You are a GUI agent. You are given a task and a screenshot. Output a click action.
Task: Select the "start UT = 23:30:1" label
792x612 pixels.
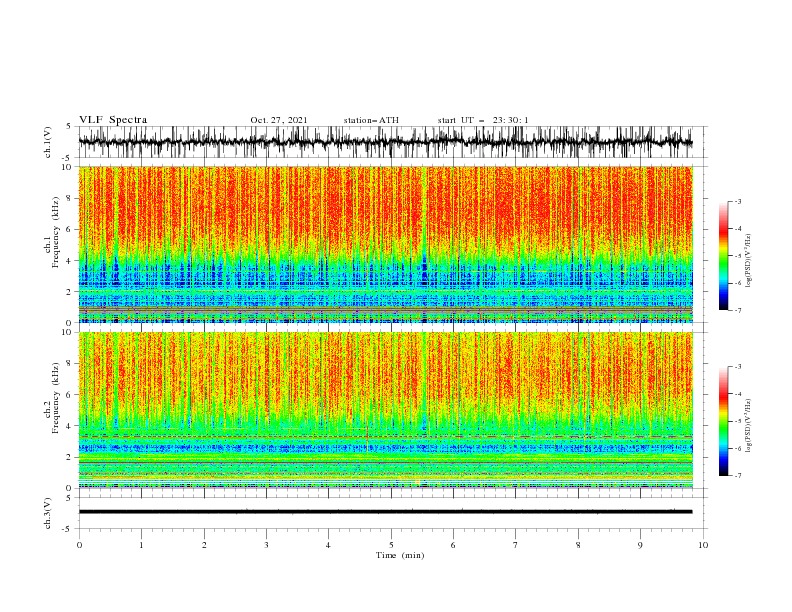pyautogui.click(x=483, y=120)
